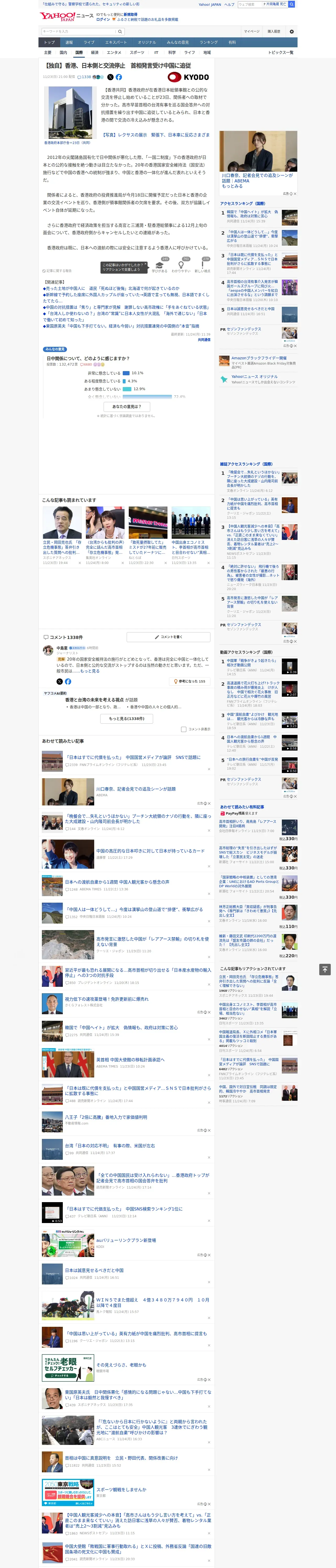The width and height of the screenshot is (336, 1568).
Task: Share article on Facebook below the headline
Action: point(119,77)
